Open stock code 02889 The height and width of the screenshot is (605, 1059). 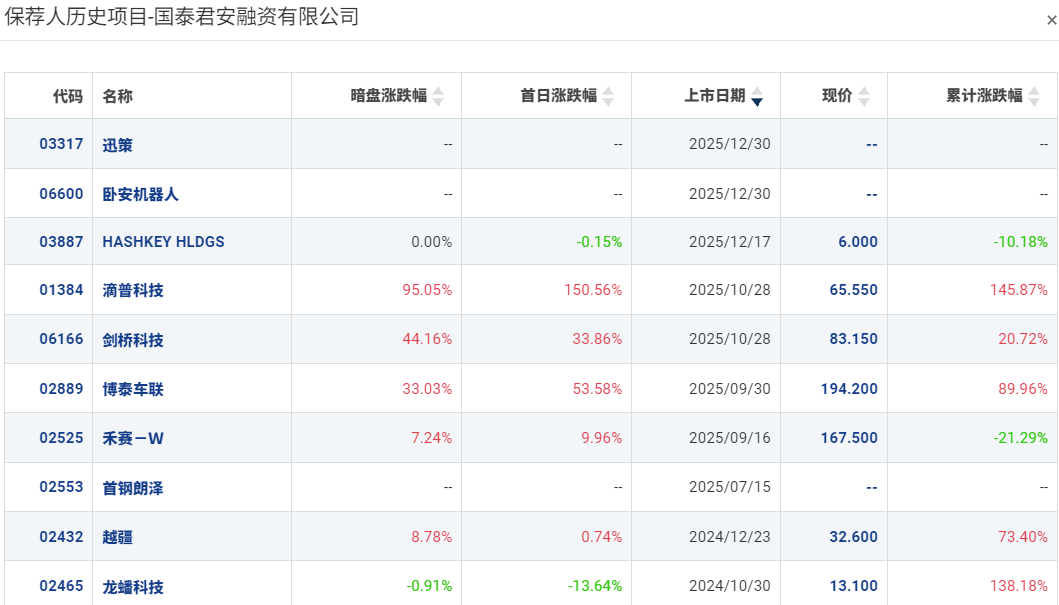click(x=61, y=389)
